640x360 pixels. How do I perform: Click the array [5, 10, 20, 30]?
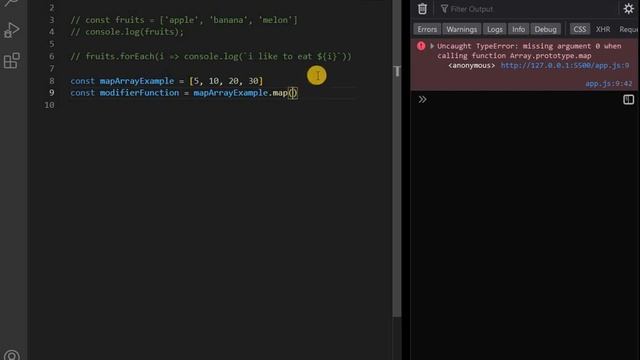click(x=226, y=81)
